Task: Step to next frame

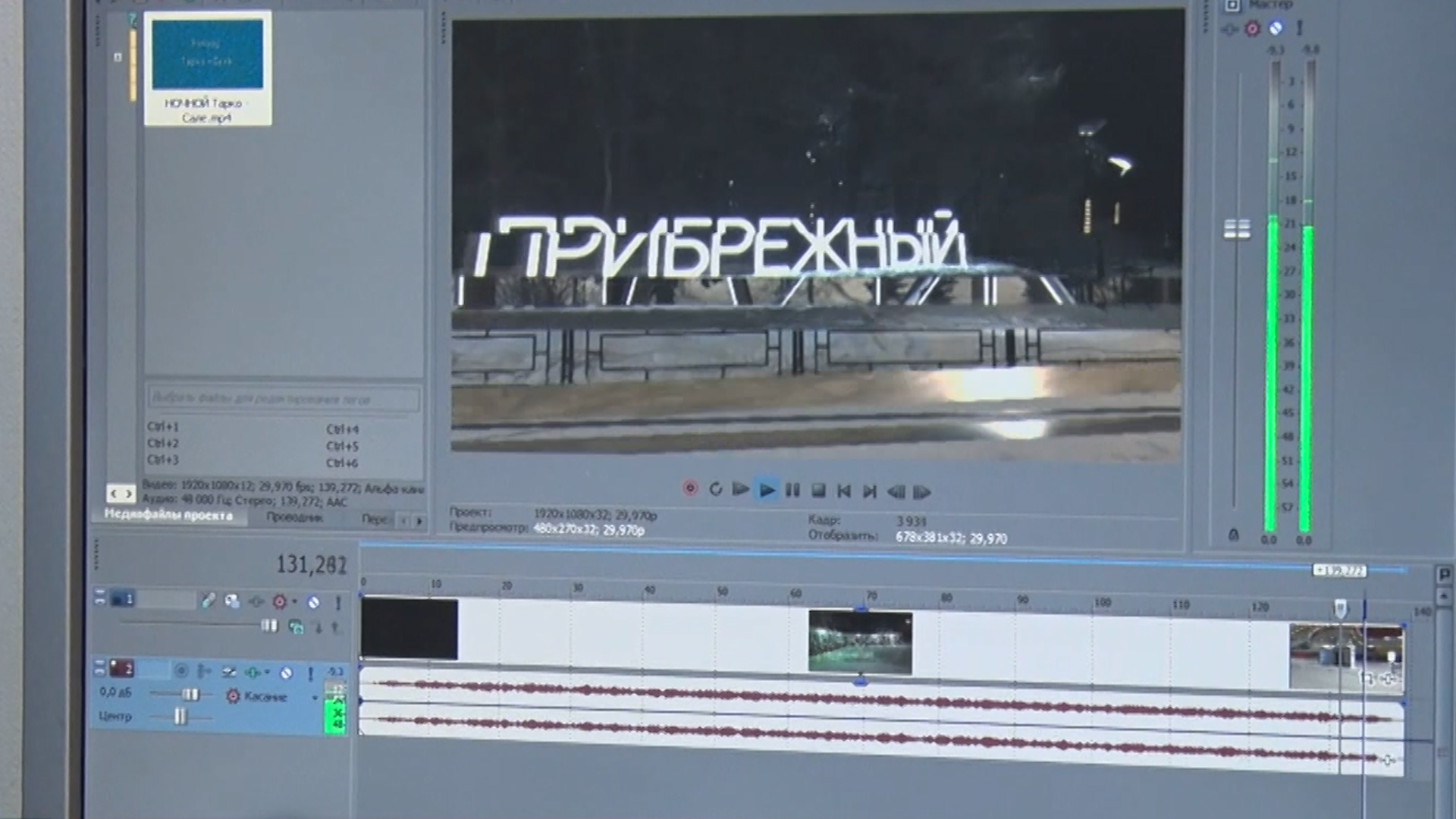Action: coord(921,492)
